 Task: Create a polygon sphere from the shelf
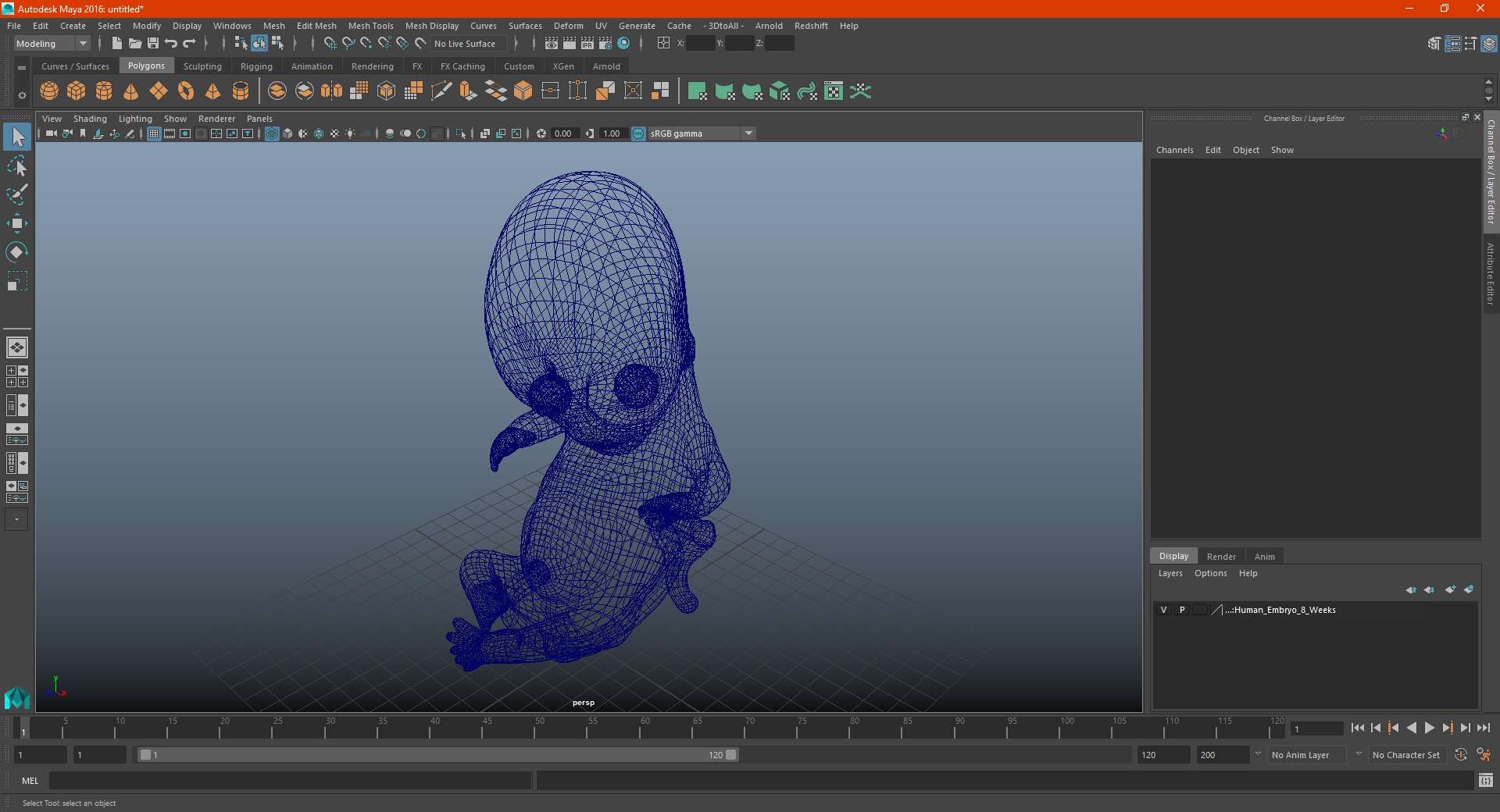point(49,91)
